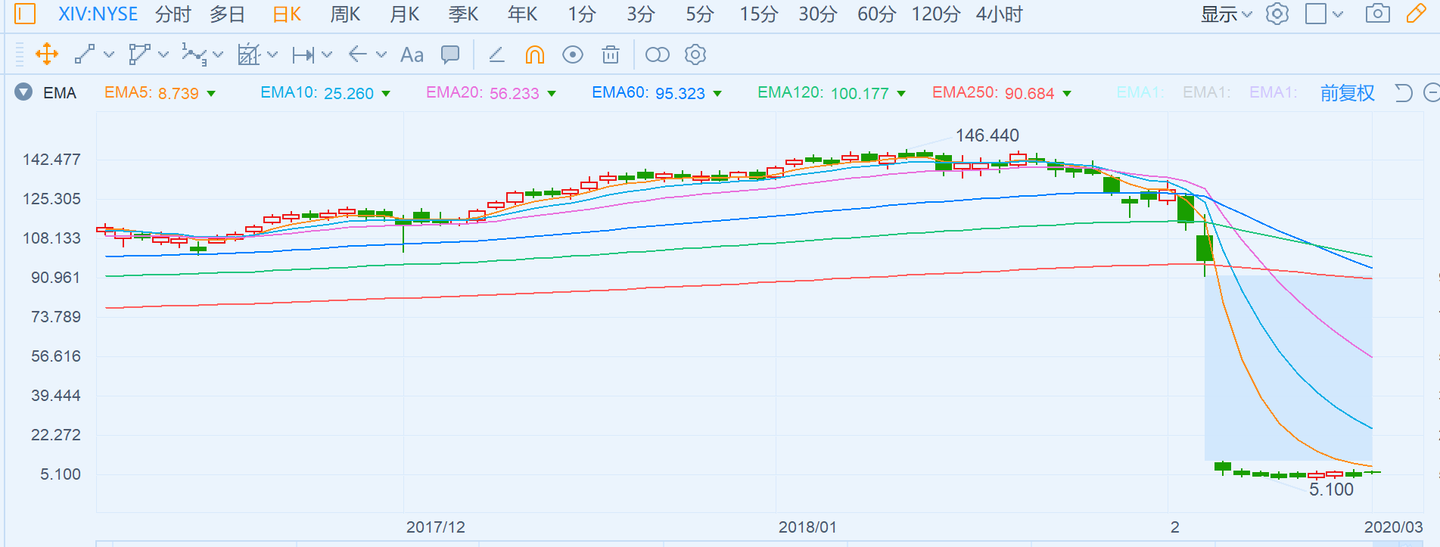Take a chart screenshot with camera icon
The image size is (1440, 547).
pos(1378,14)
